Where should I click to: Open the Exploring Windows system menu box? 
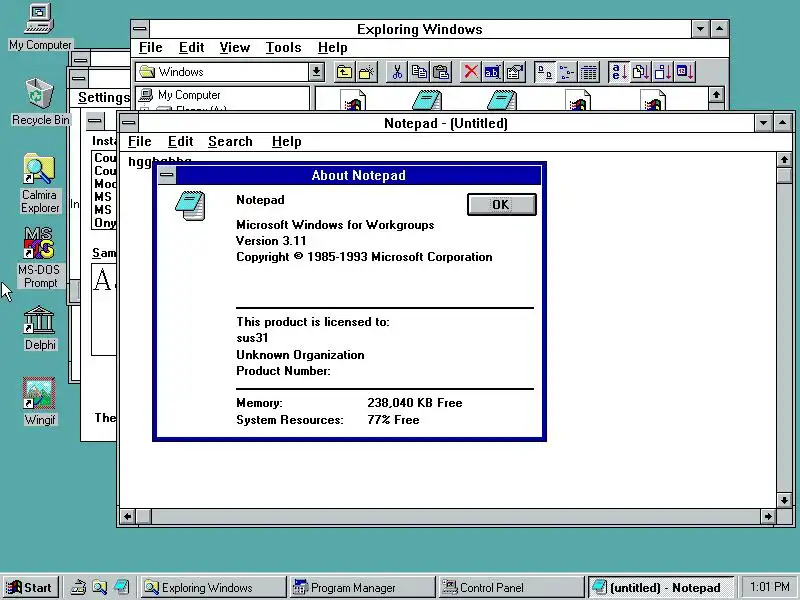140,29
